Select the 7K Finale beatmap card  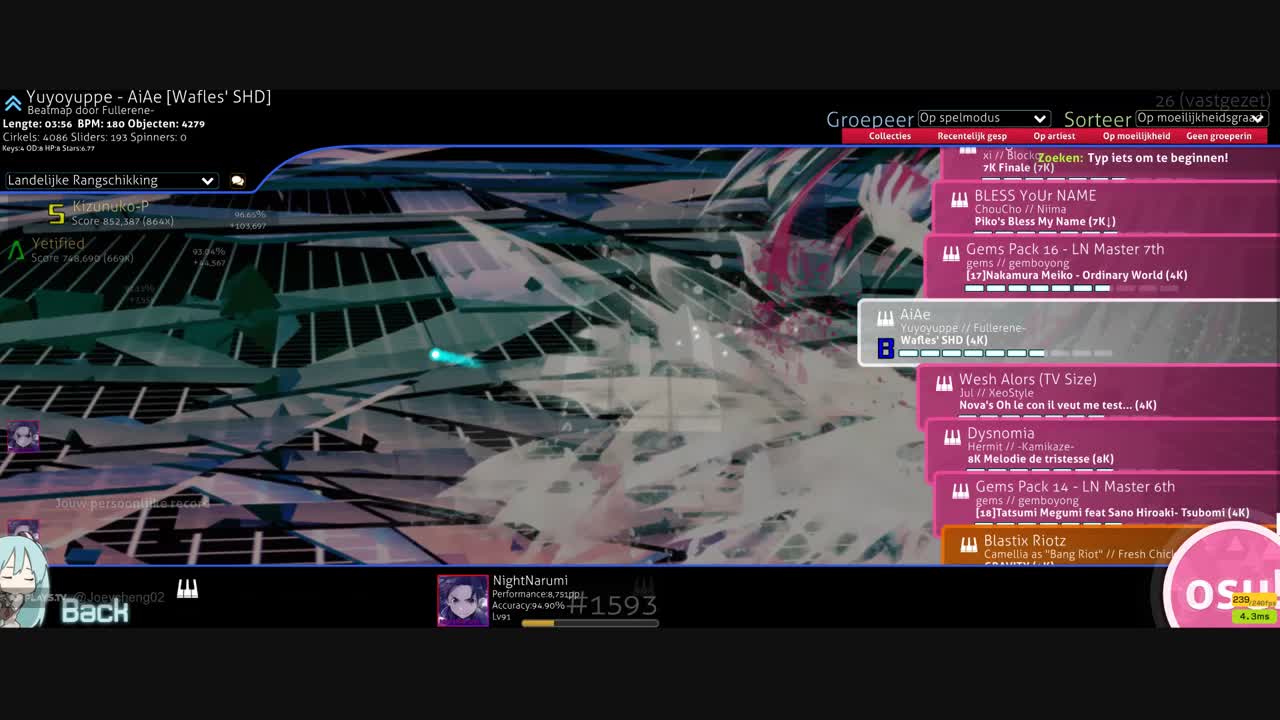(x=1110, y=164)
